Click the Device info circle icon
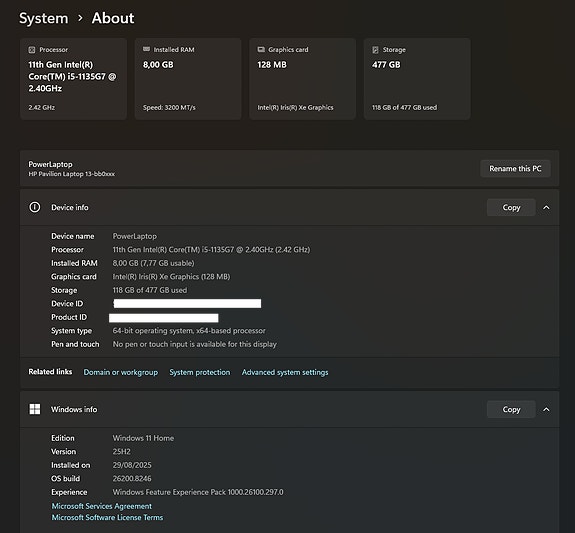575x533 pixels. click(35, 207)
